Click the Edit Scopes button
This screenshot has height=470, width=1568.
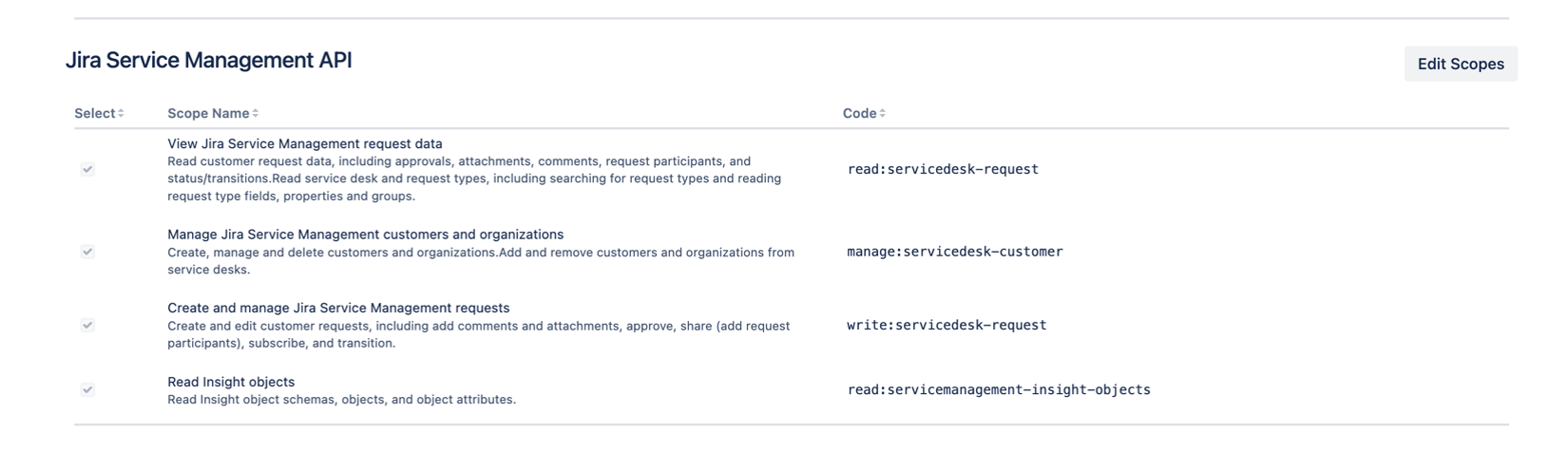pyautogui.click(x=1460, y=64)
